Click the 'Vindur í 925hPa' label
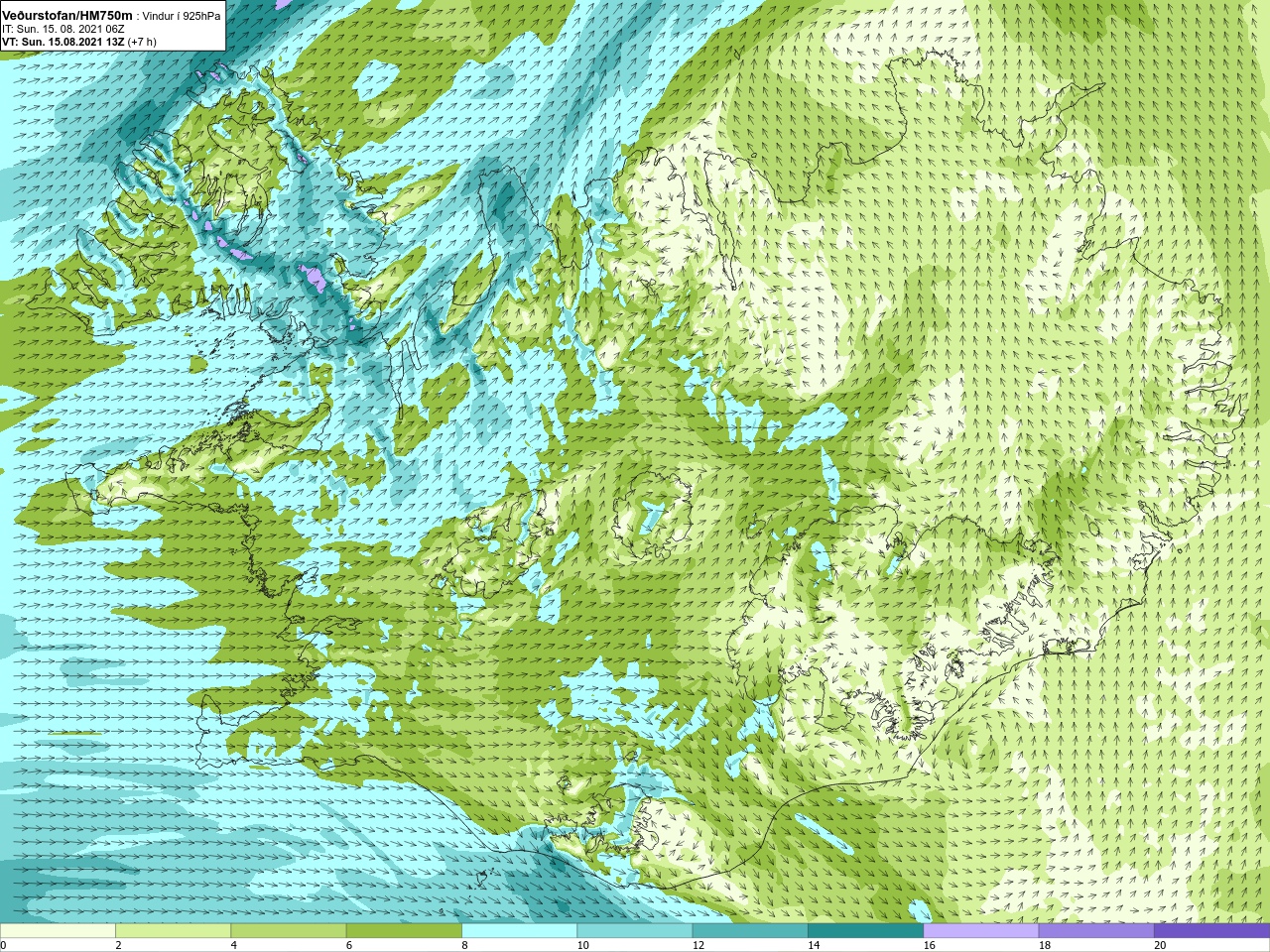The image size is (1270, 952). tap(182, 16)
